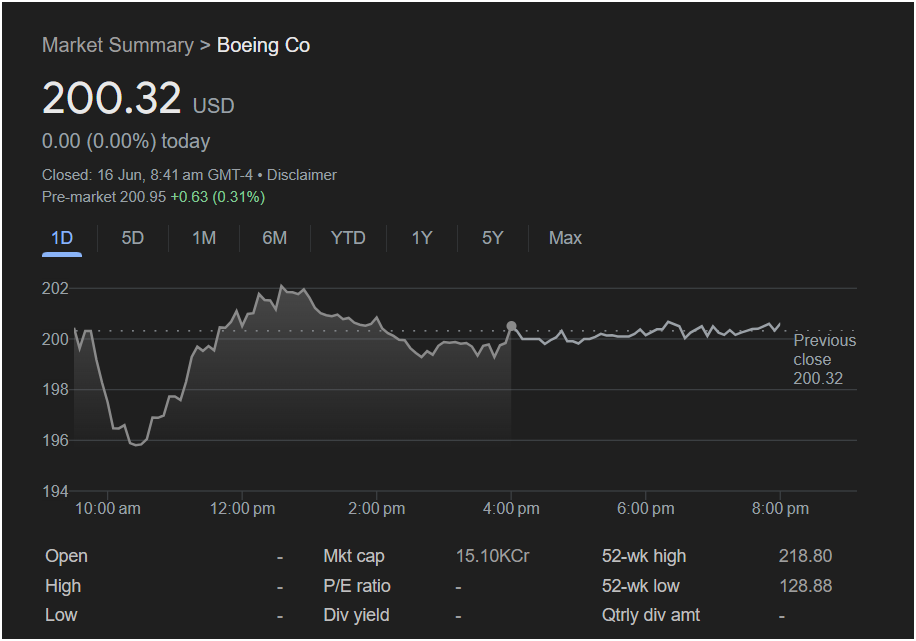Click the 52-wk low value 128.88
The height and width of the screenshot is (641, 916).
tap(805, 585)
